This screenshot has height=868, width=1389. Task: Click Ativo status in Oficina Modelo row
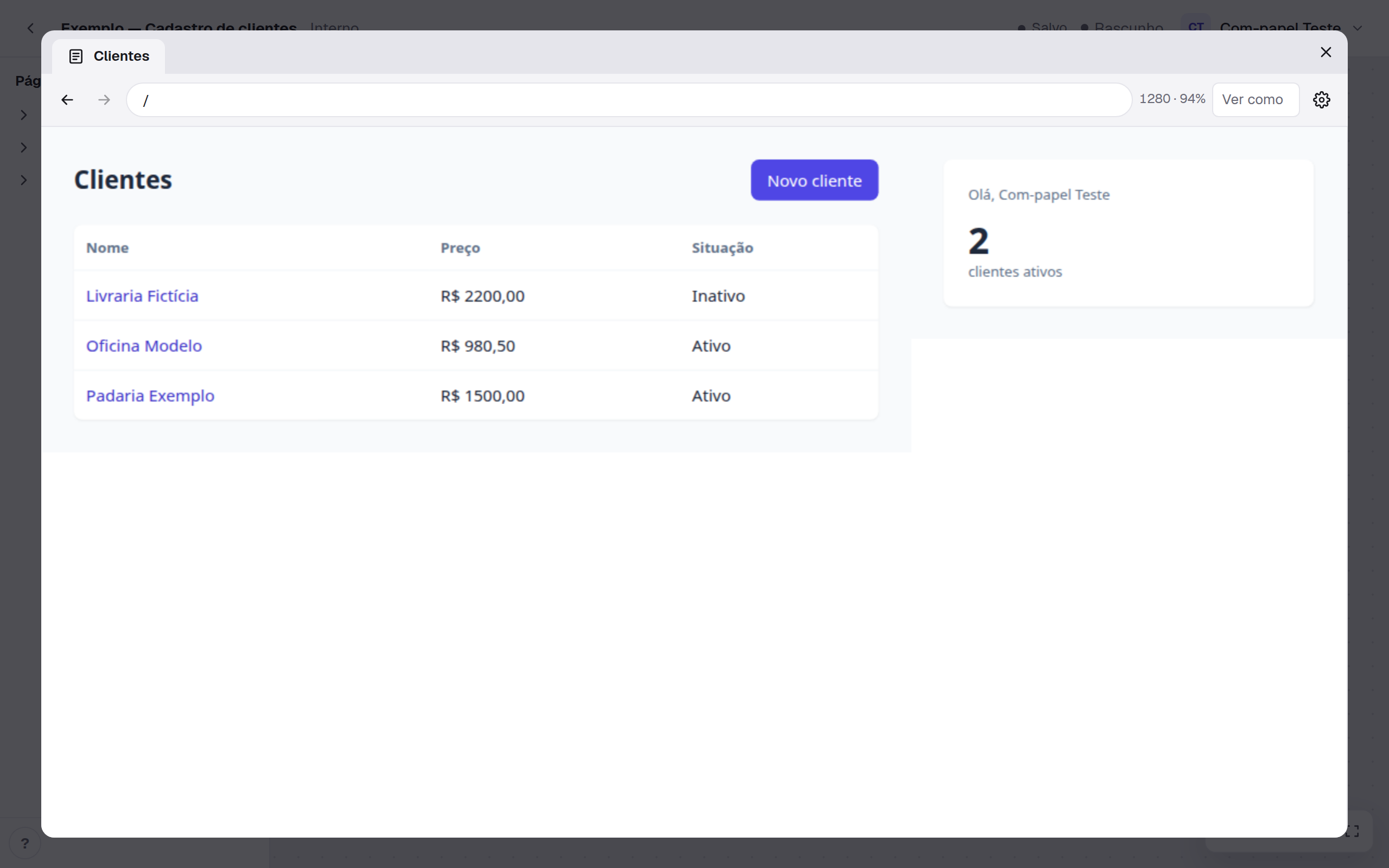(x=711, y=346)
